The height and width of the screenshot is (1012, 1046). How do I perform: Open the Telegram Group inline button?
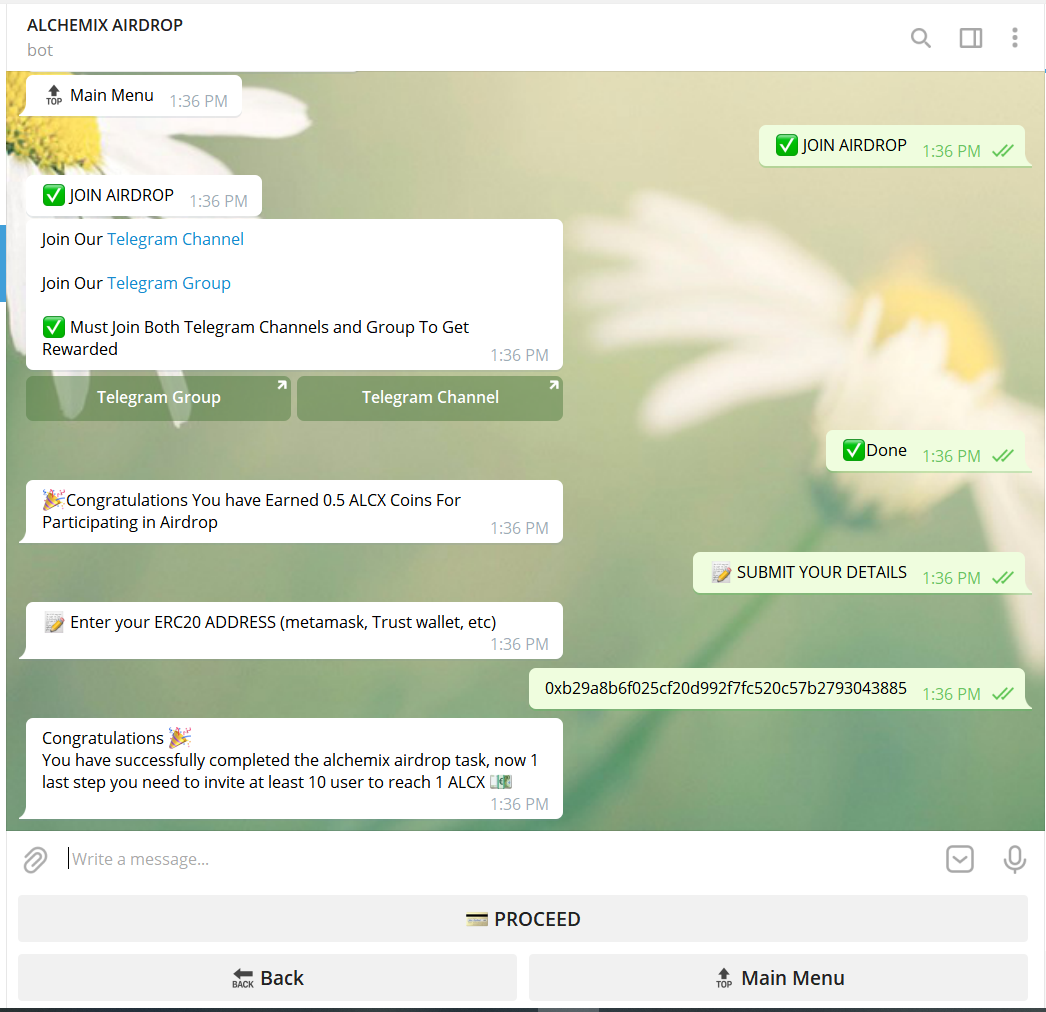coord(159,398)
